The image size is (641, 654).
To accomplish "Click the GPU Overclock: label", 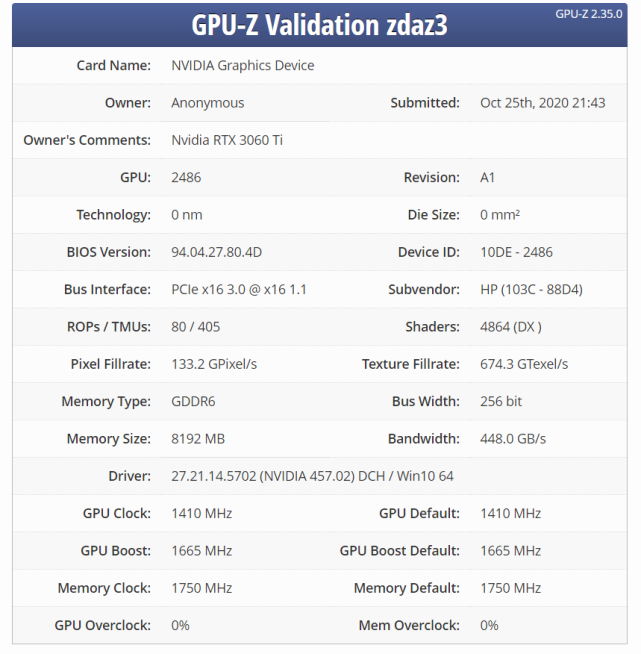I will (x=103, y=625).
